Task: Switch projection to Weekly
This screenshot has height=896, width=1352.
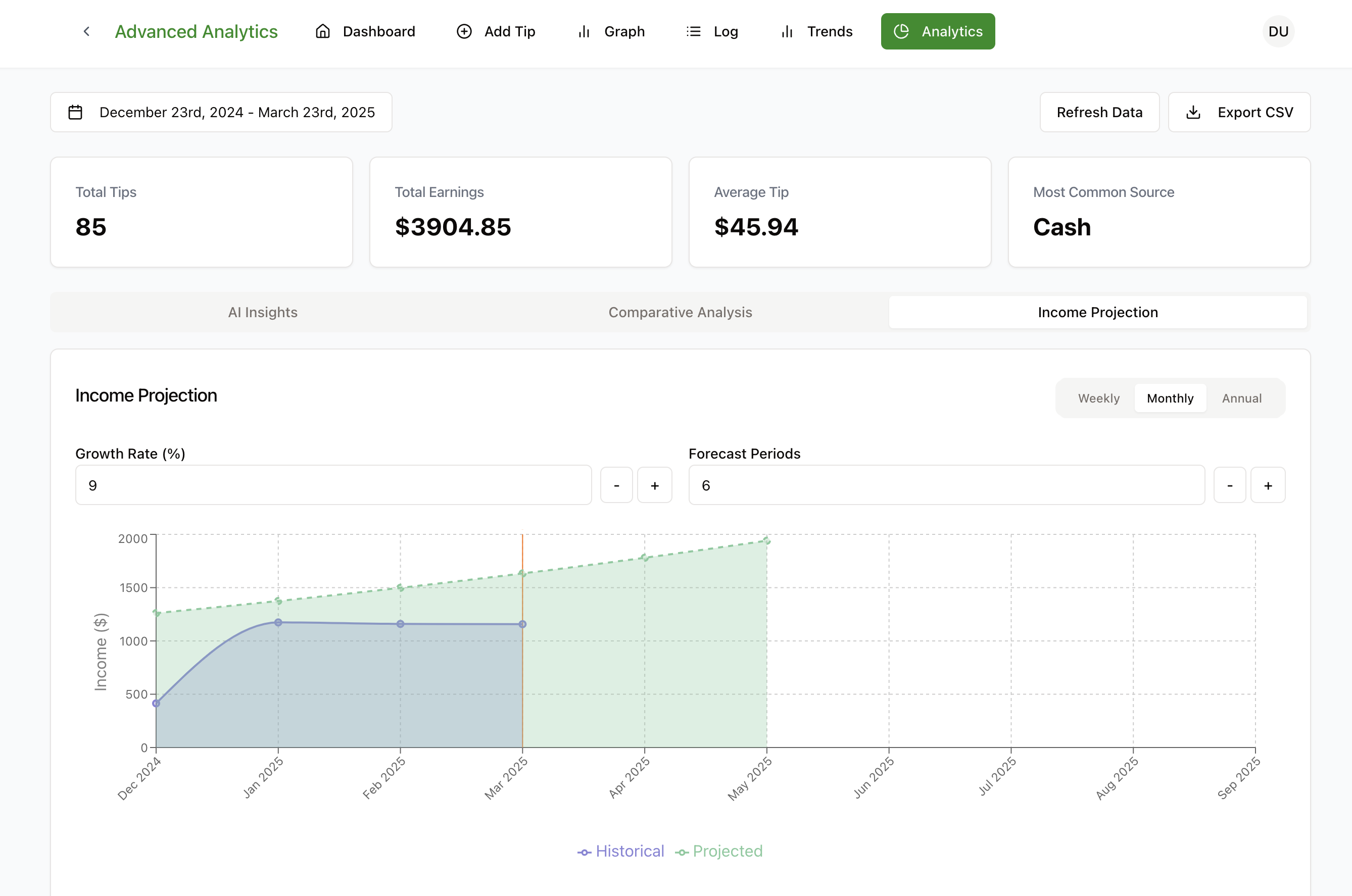Action: pyautogui.click(x=1098, y=399)
